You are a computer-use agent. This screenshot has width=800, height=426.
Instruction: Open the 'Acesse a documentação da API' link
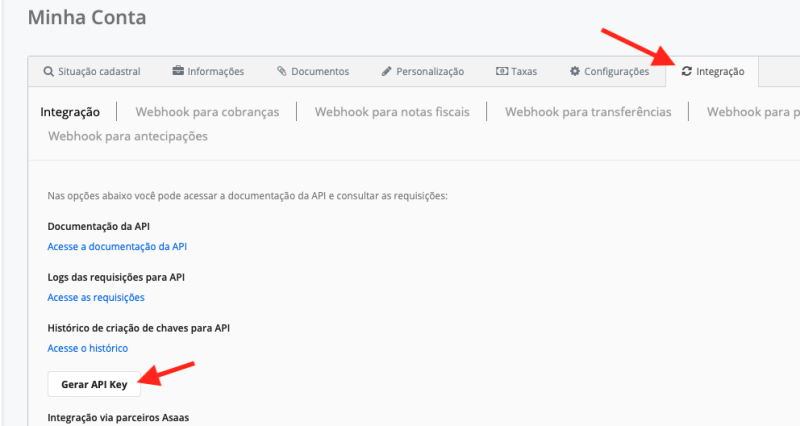coord(117,246)
